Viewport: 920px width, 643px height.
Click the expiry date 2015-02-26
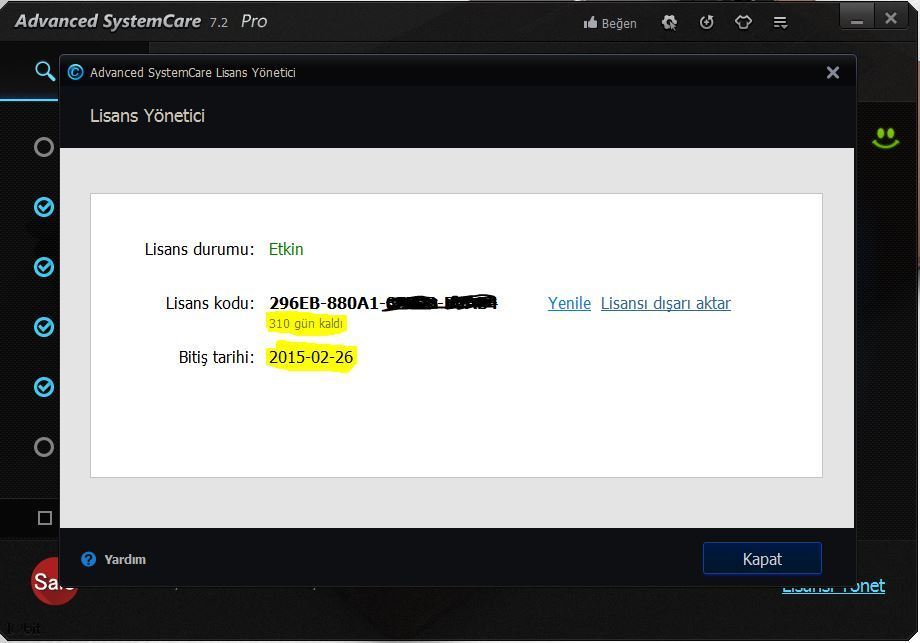pyautogui.click(x=311, y=357)
